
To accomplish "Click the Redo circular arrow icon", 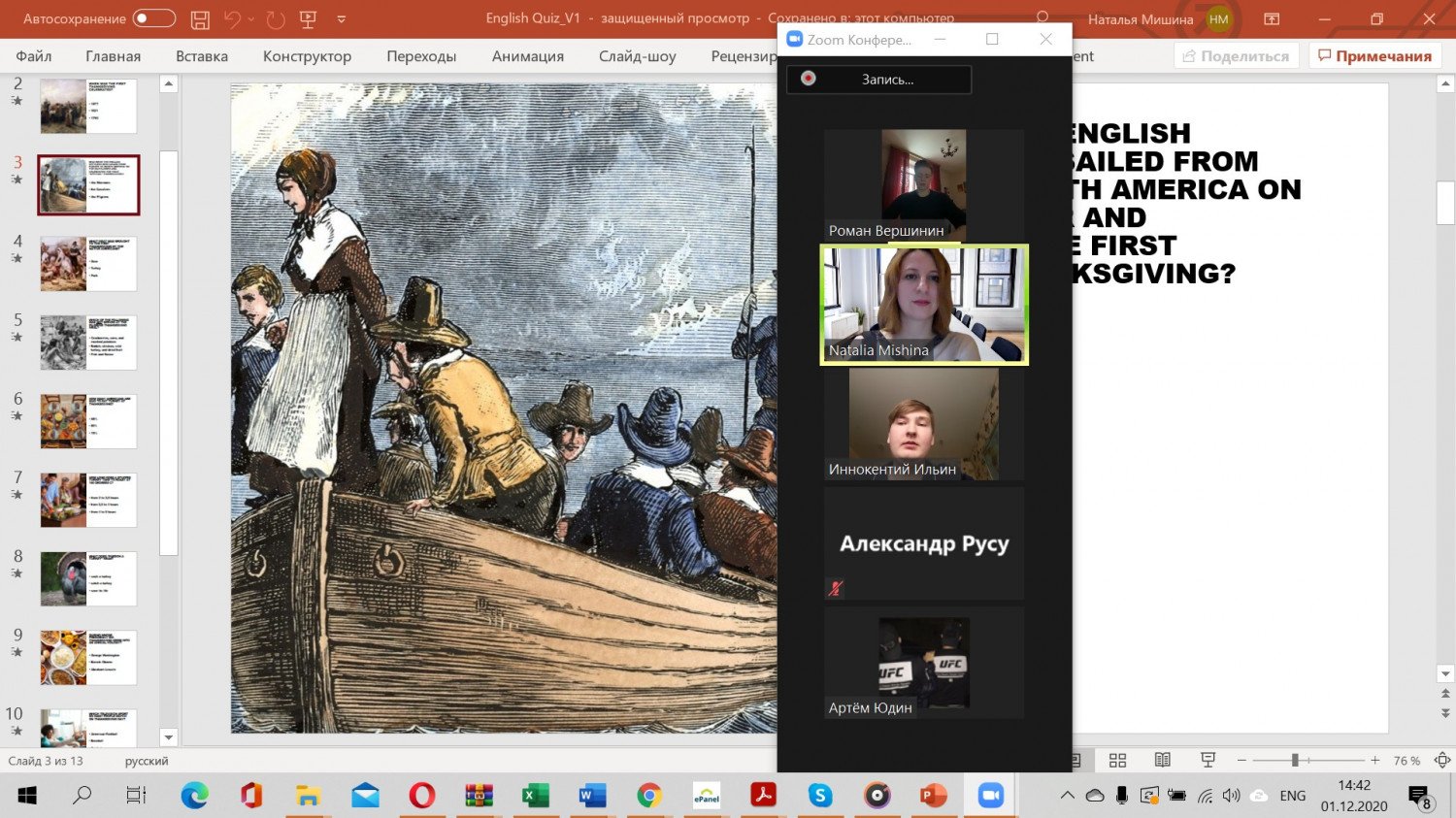I will [276, 18].
